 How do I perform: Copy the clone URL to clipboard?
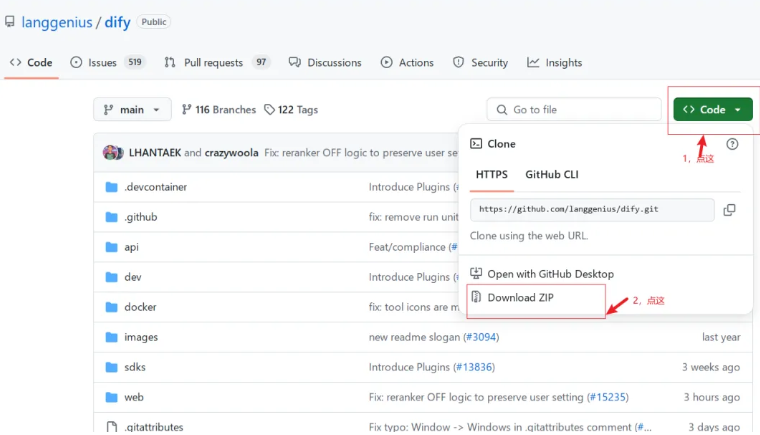(x=729, y=210)
